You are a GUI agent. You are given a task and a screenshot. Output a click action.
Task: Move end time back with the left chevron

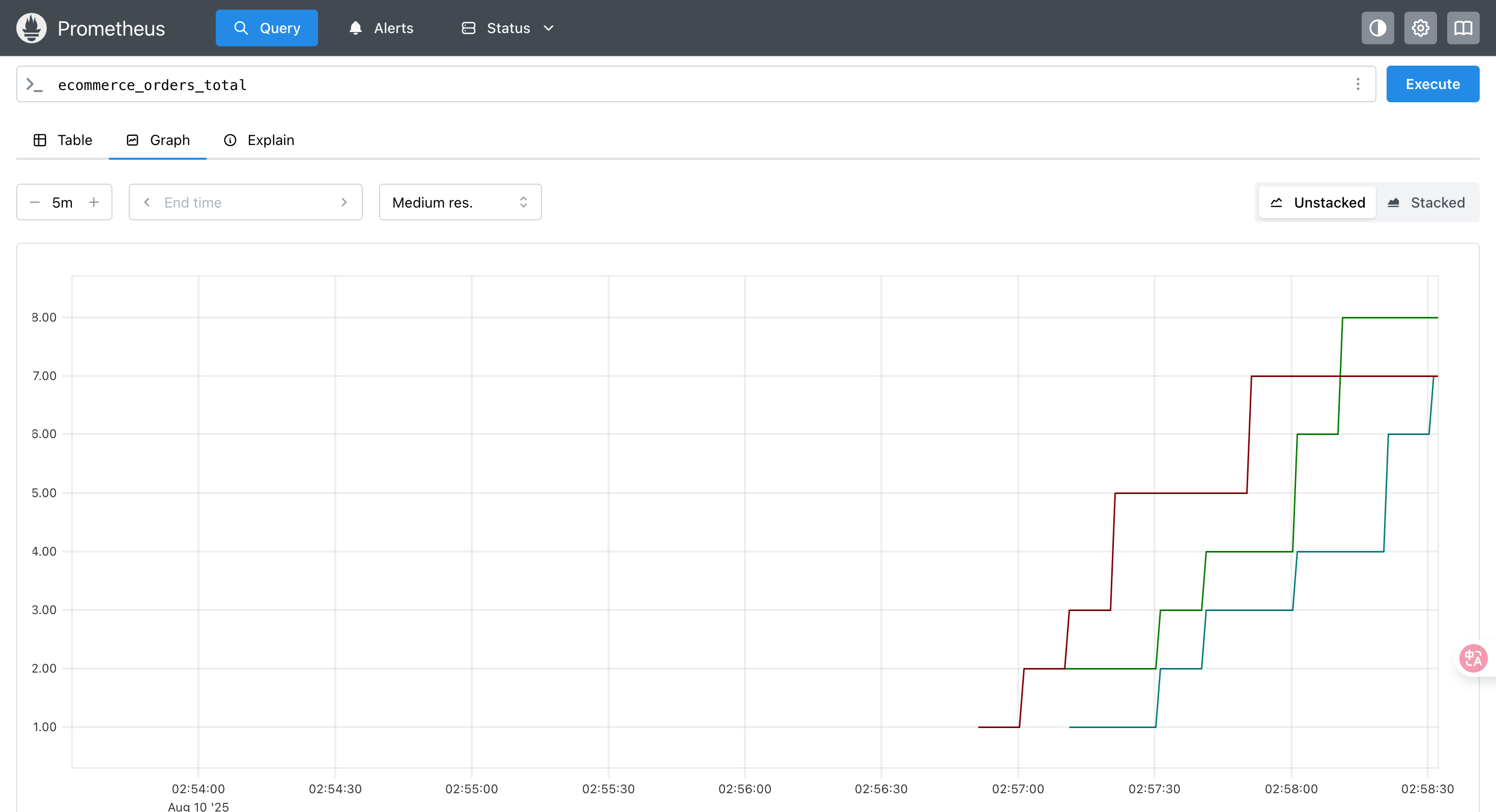coord(147,202)
